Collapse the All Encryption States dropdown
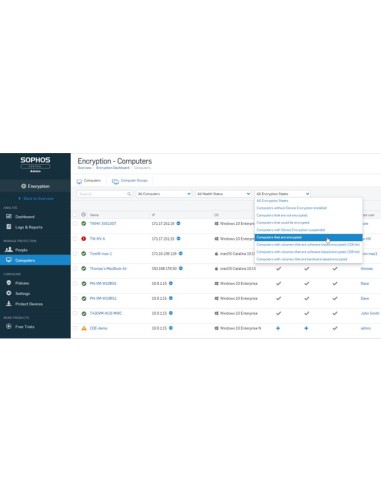Image resolution: width=381 pixels, height=492 pixels. point(283,194)
